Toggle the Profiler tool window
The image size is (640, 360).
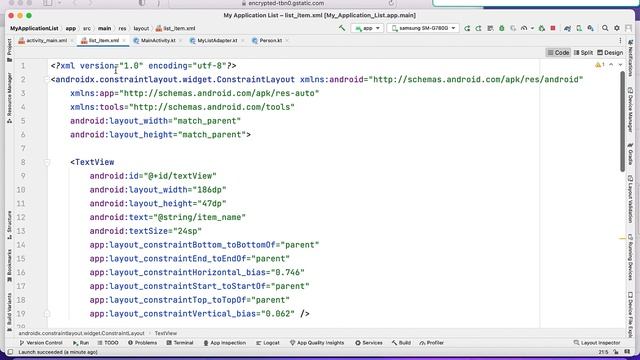pyautogui.click(x=431, y=343)
